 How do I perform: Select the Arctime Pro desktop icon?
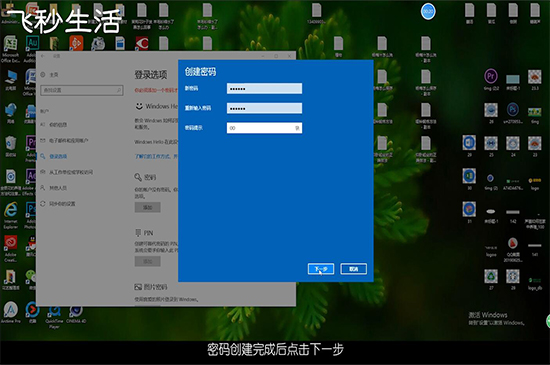click(x=11, y=312)
